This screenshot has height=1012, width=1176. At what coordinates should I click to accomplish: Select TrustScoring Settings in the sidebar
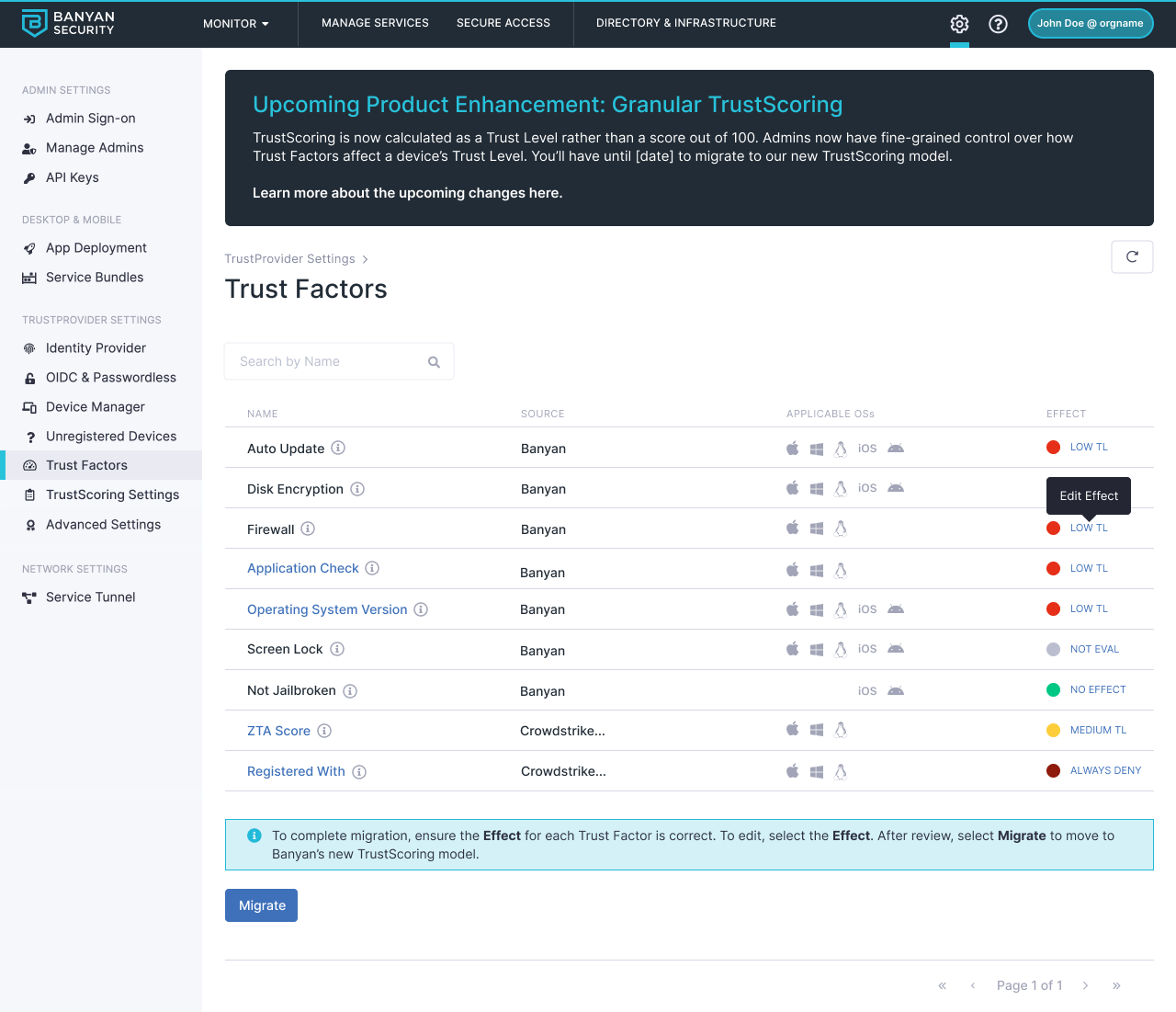pyautogui.click(x=112, y=495)
